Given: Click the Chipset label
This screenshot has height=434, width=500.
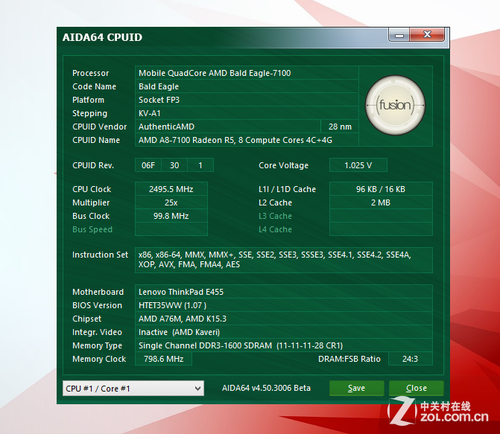Looking at the screenshot, I should coord(87,319).
